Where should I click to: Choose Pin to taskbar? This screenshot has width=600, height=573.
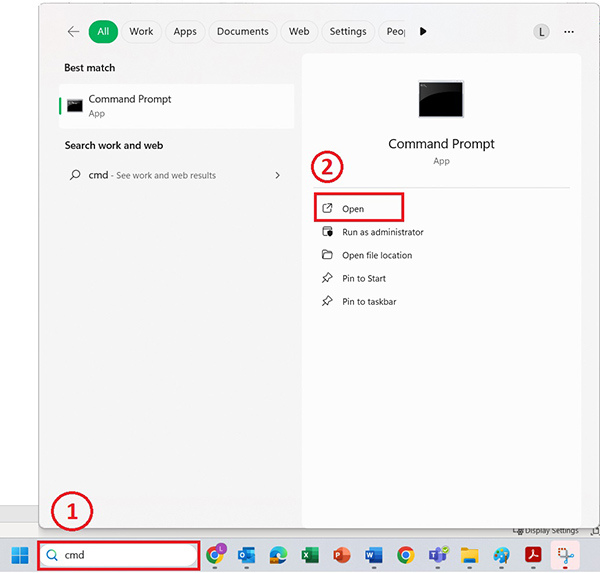click(x=369, y=302)
